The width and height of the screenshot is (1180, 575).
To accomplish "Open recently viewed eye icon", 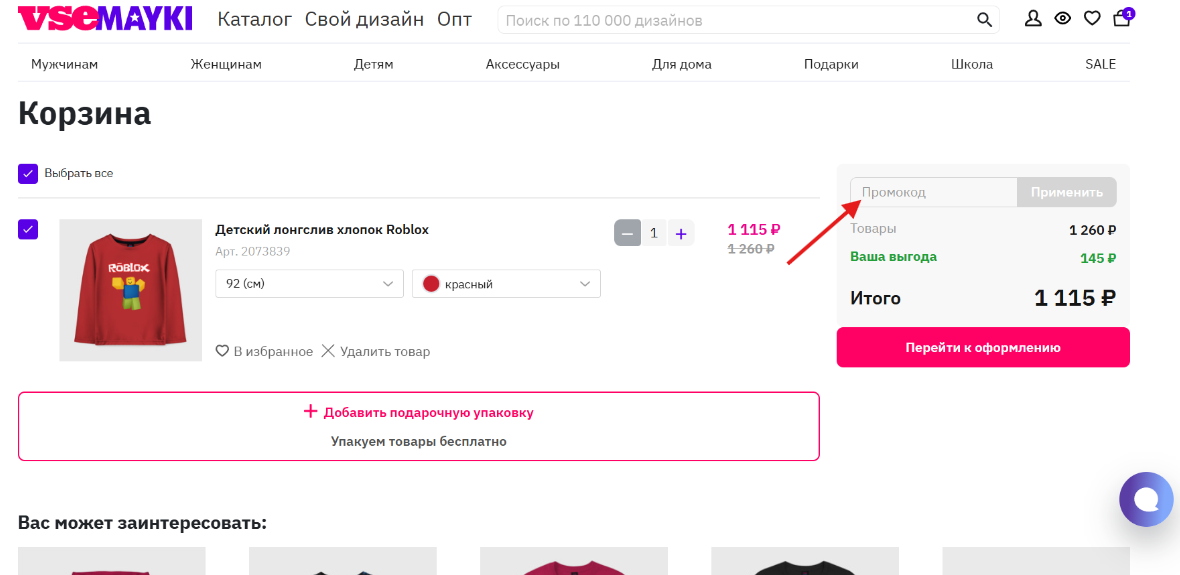I will [x=1062, y=19].
